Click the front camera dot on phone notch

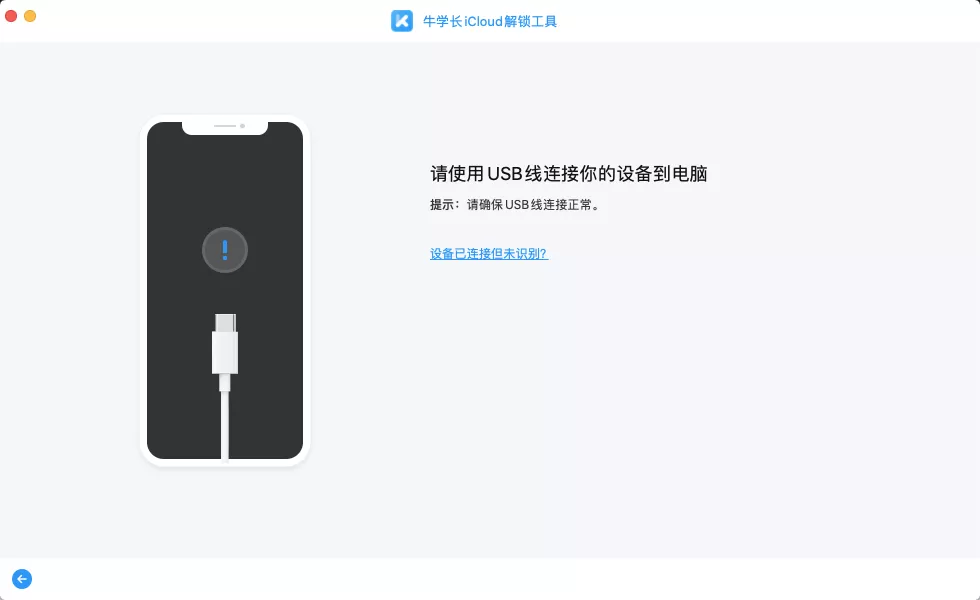pos(242,126)
